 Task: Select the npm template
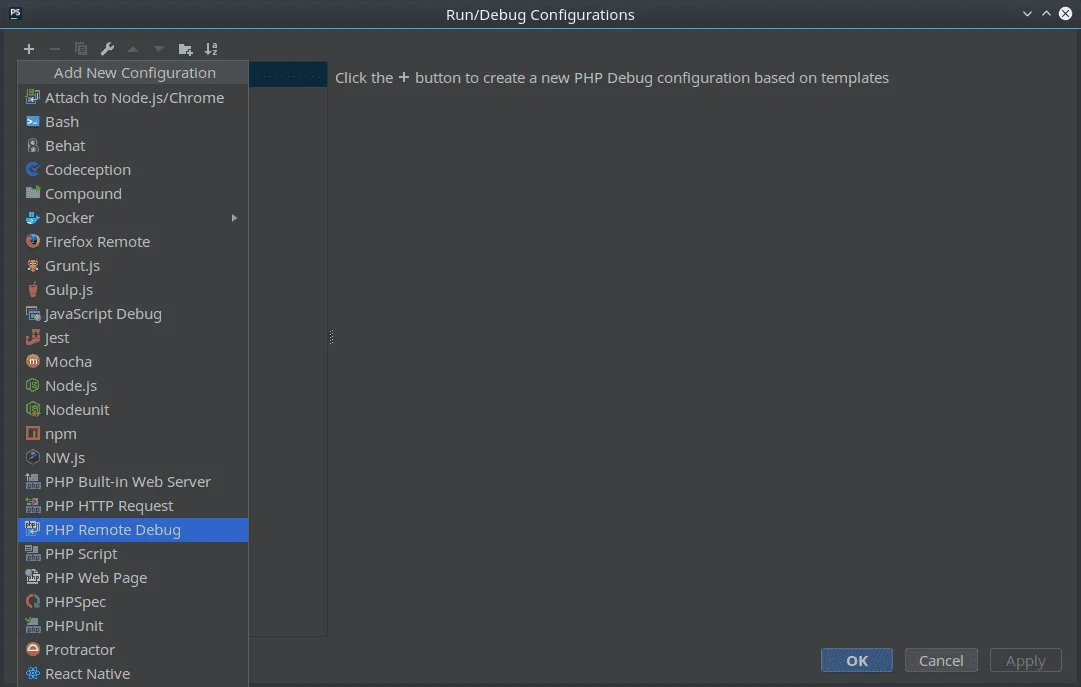point(60,433)
